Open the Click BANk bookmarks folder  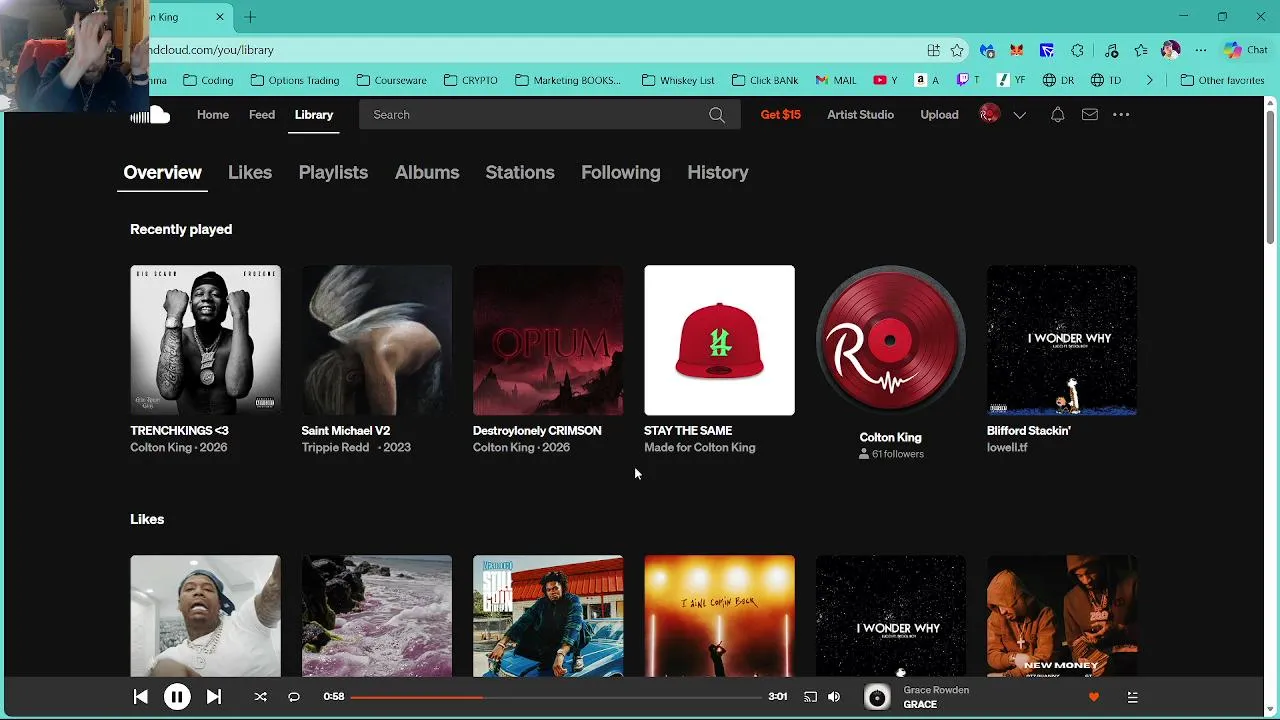[765, 80]
